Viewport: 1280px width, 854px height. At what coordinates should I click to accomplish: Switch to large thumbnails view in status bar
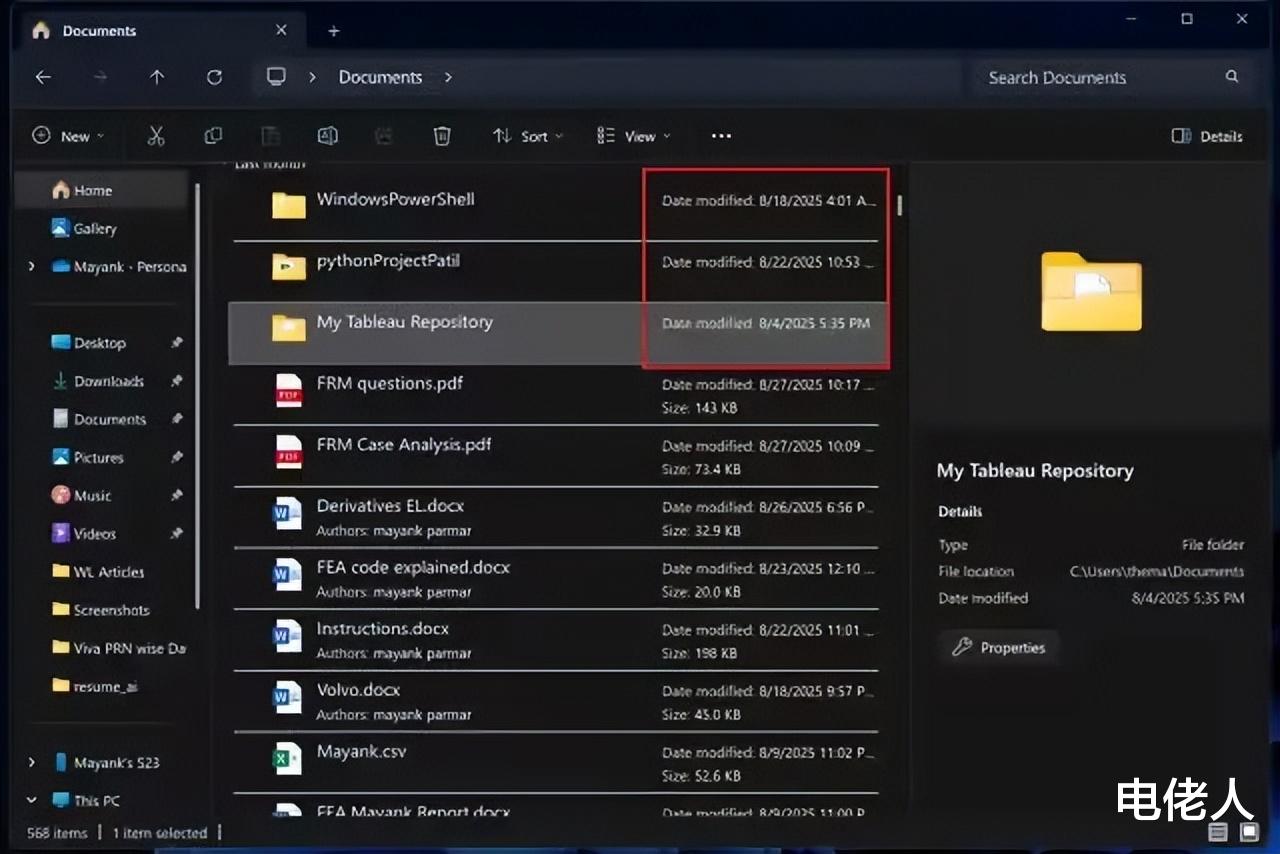pos(1249,832)
